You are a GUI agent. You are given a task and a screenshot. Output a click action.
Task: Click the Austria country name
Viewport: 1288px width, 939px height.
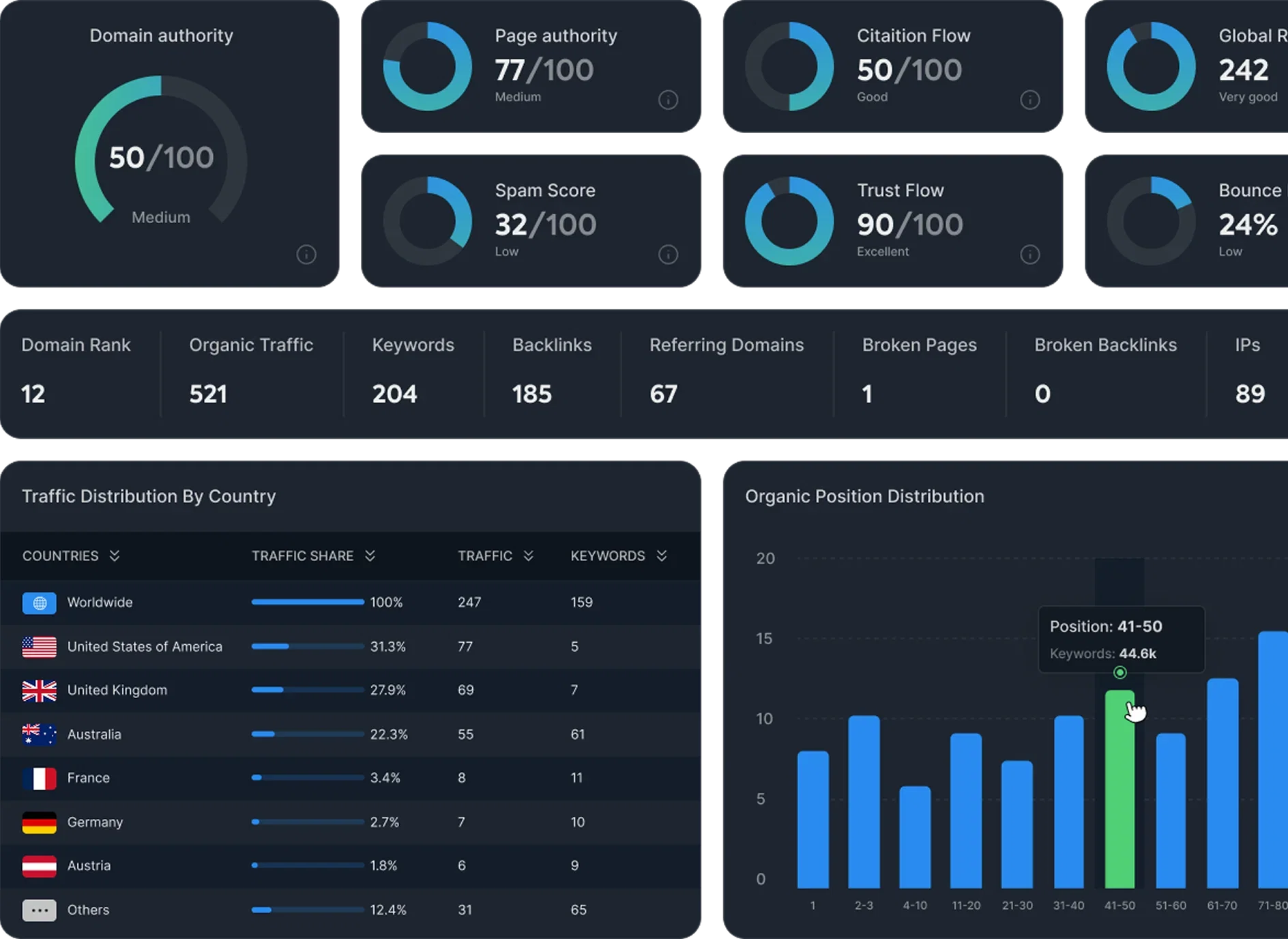pos(89,865)
